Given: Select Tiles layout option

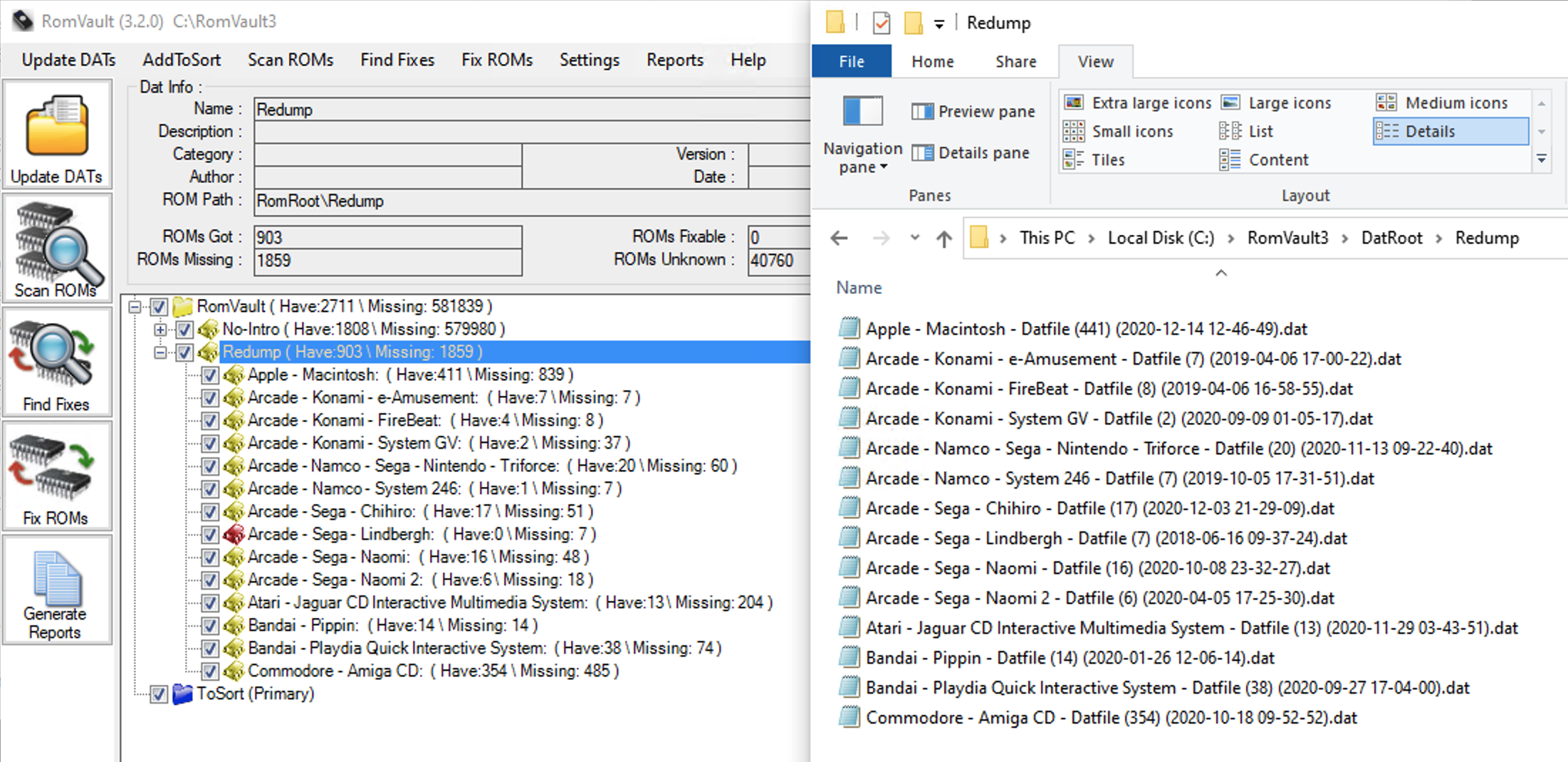Looking at the screenshot, I should pos(1094,160).
